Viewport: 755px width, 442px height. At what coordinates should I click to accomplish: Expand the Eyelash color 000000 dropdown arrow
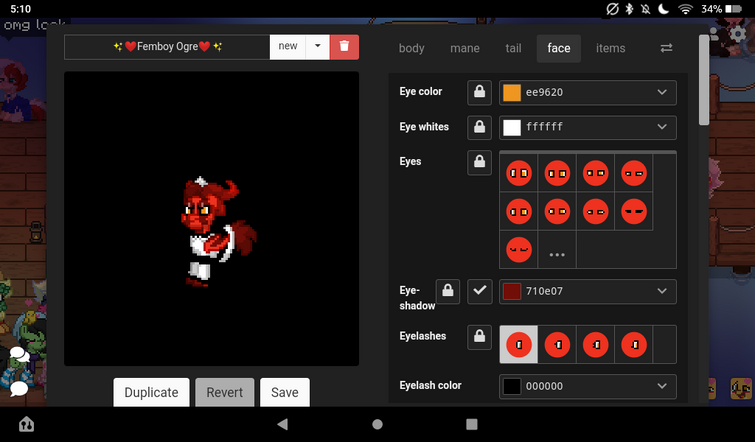662,386
